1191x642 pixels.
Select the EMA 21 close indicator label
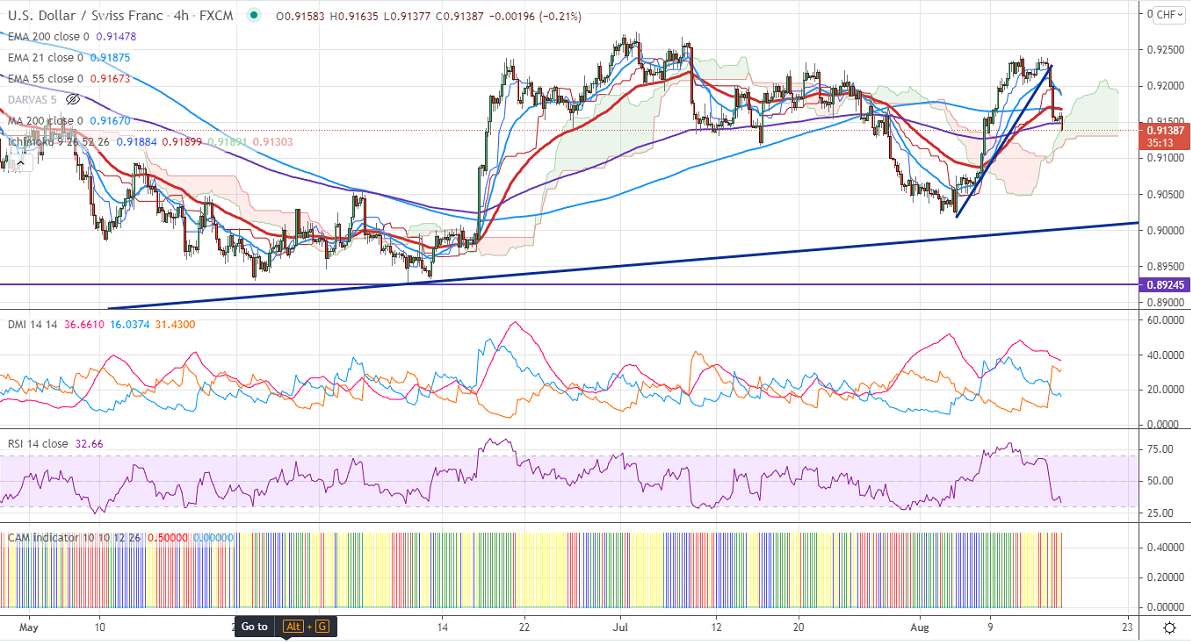pos(46,58)
